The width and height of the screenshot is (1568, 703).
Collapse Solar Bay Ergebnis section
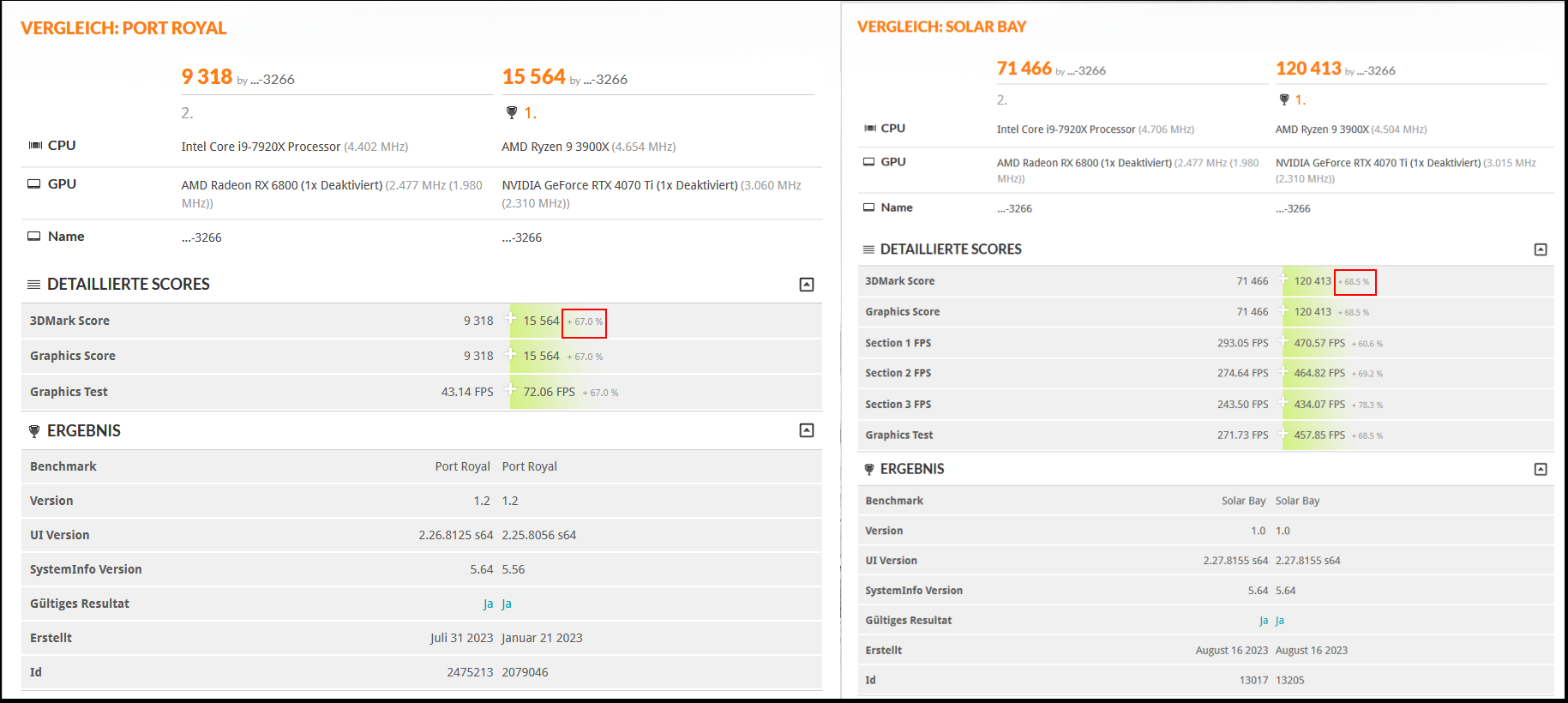click(1540, 469)
